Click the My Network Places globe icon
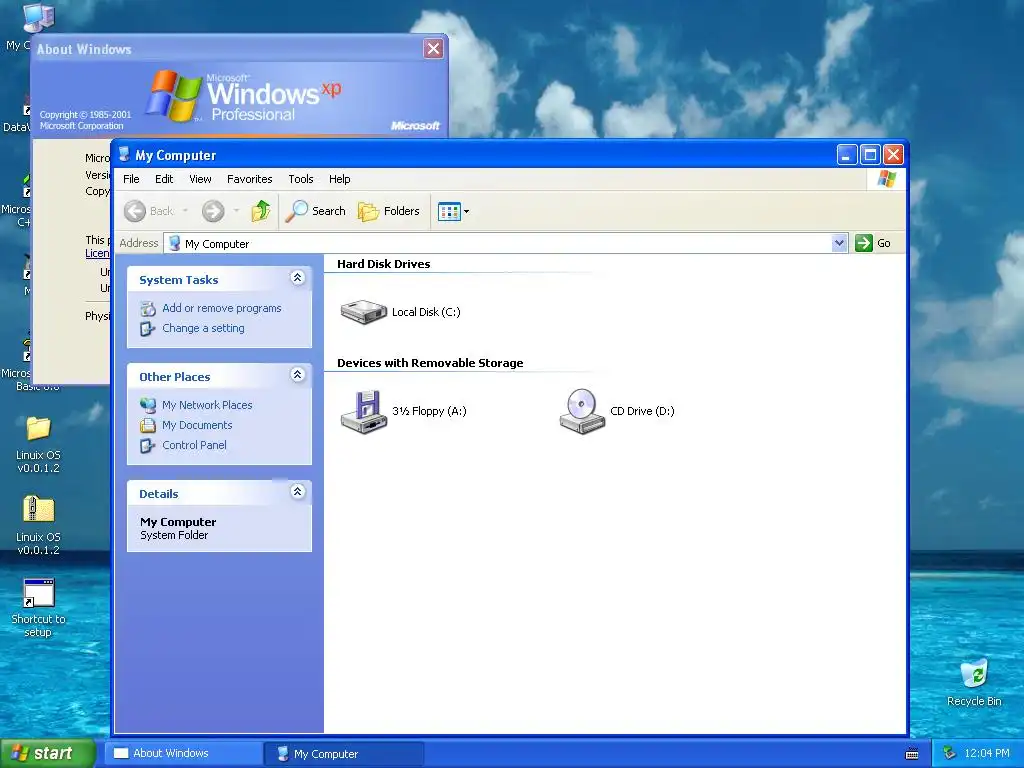 click(x=148, y=405)
